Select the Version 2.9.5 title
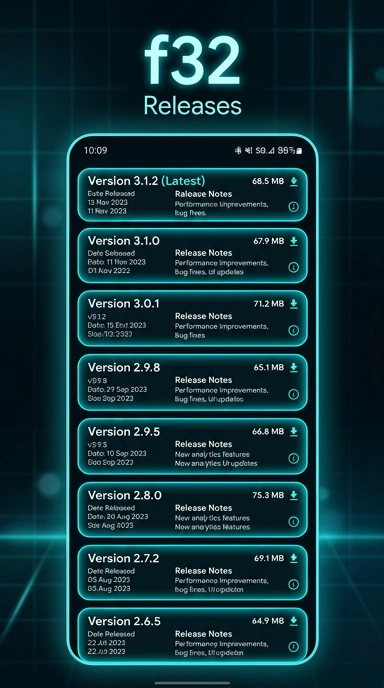Viewport: 384px width, 688px height. [124, 431]
